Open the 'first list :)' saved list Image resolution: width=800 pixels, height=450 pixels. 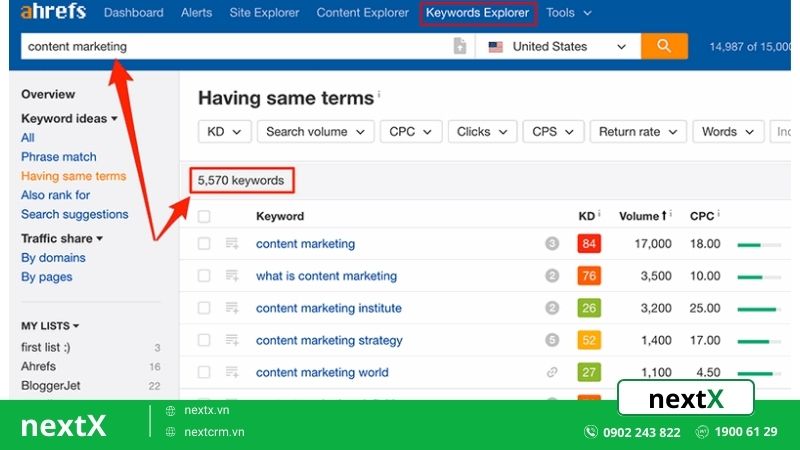pyautogui.click(x=46, y=347)
